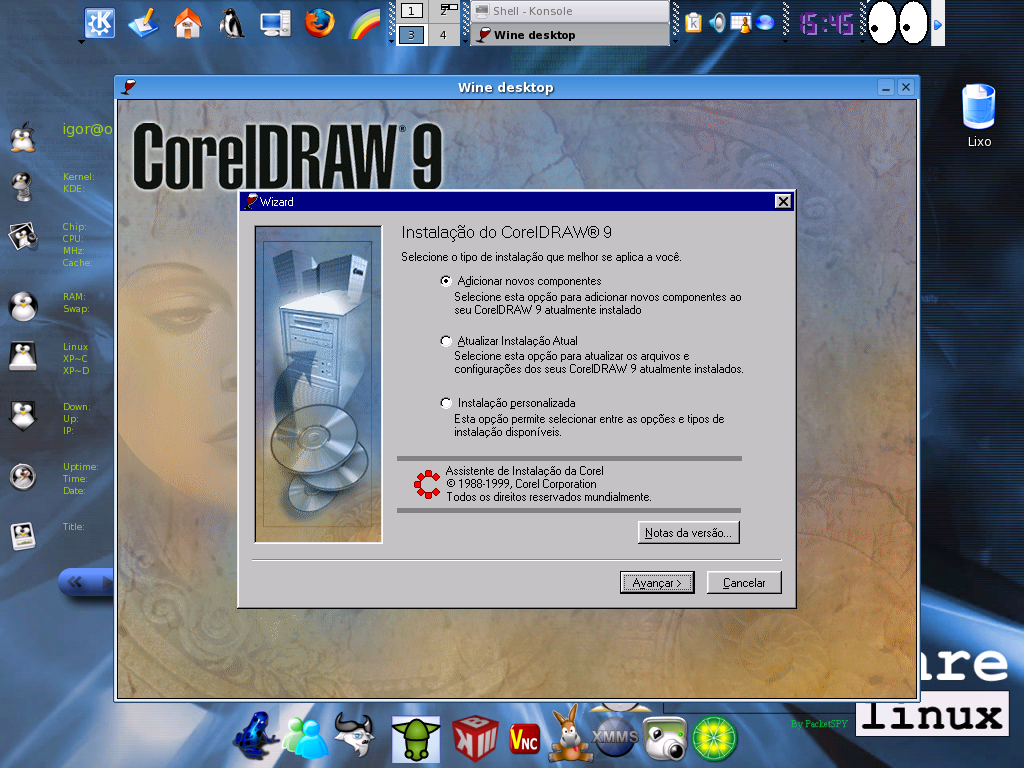
Task: Click the Wine glass icon in Wine desktop titlebar
Action: coord(129,87)
